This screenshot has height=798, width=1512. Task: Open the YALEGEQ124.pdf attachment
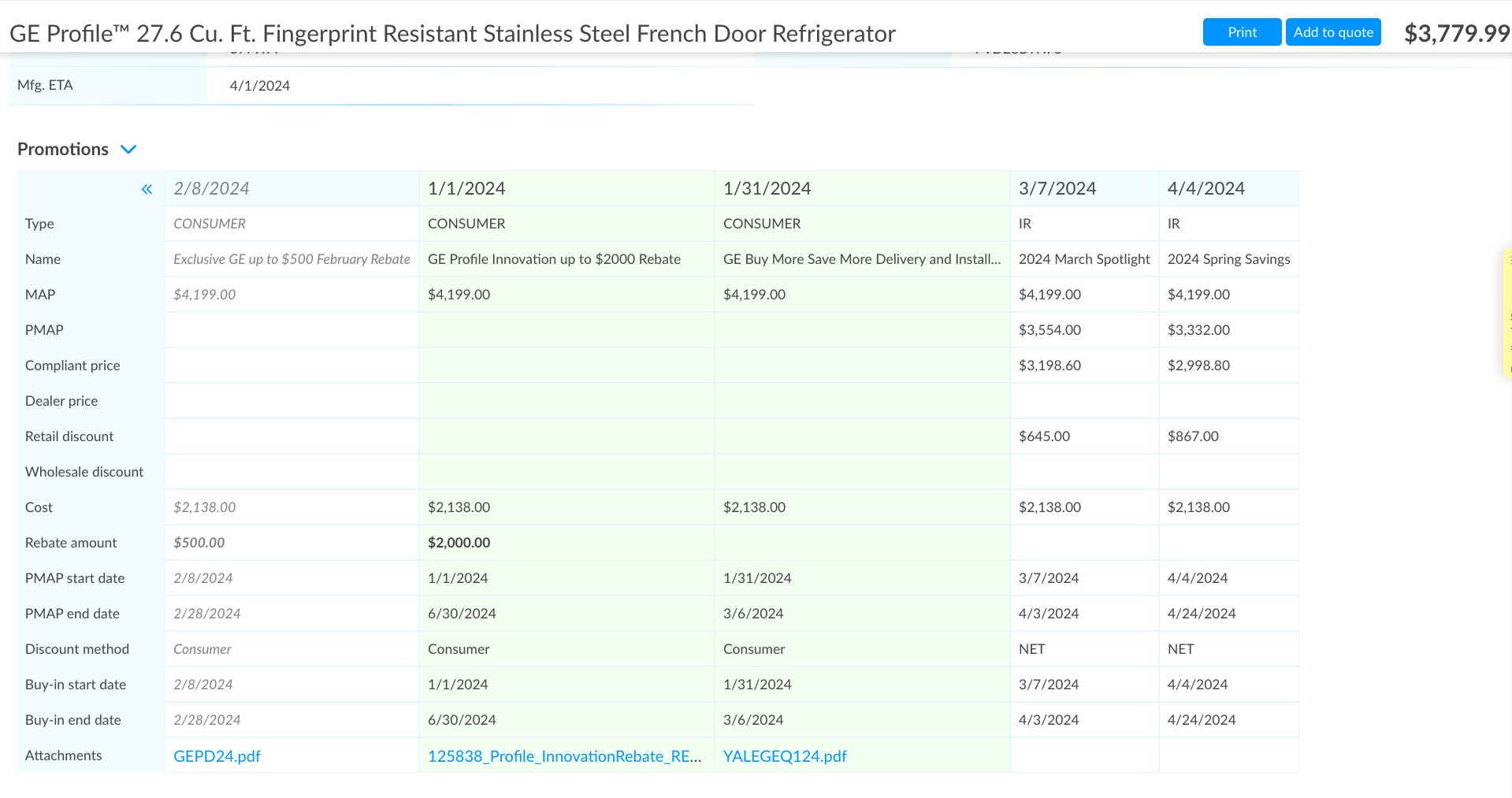pos(785,756)
